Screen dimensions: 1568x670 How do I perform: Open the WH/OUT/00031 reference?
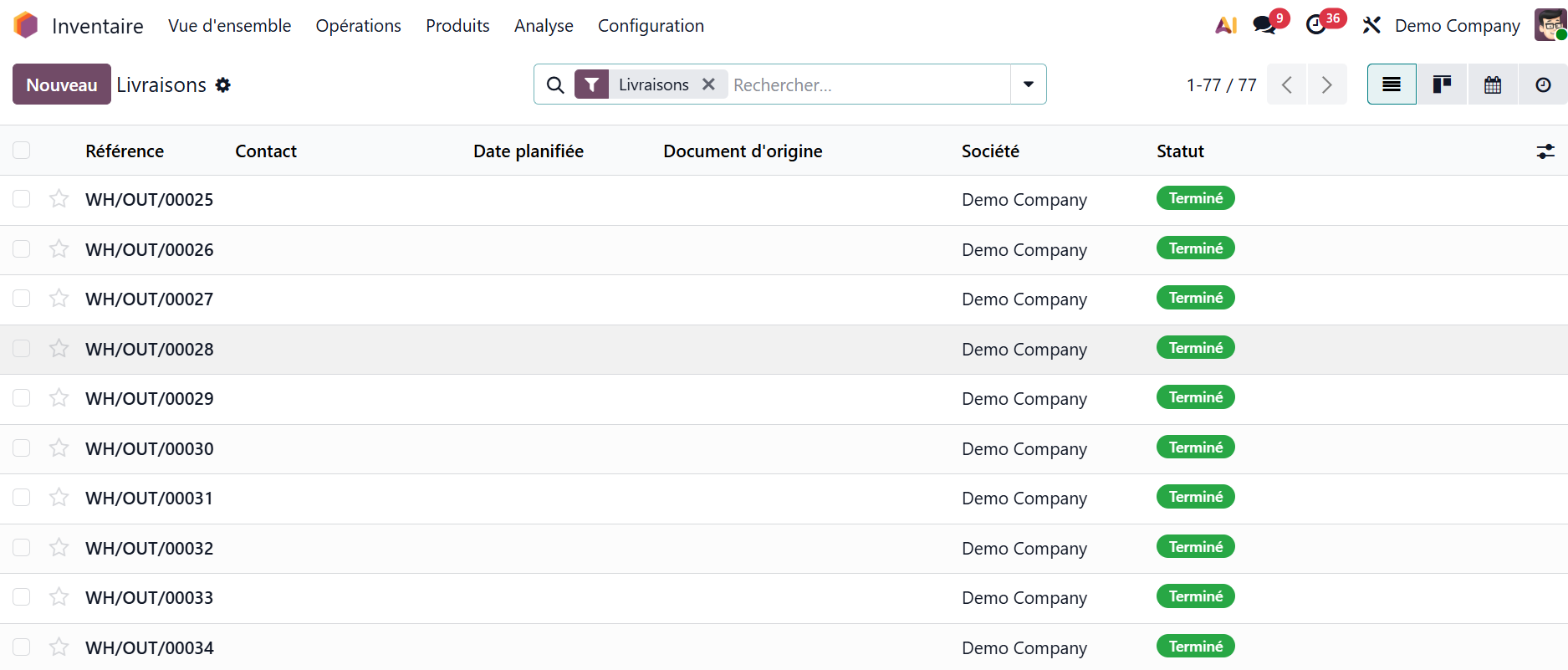click(x=150, y=499)
